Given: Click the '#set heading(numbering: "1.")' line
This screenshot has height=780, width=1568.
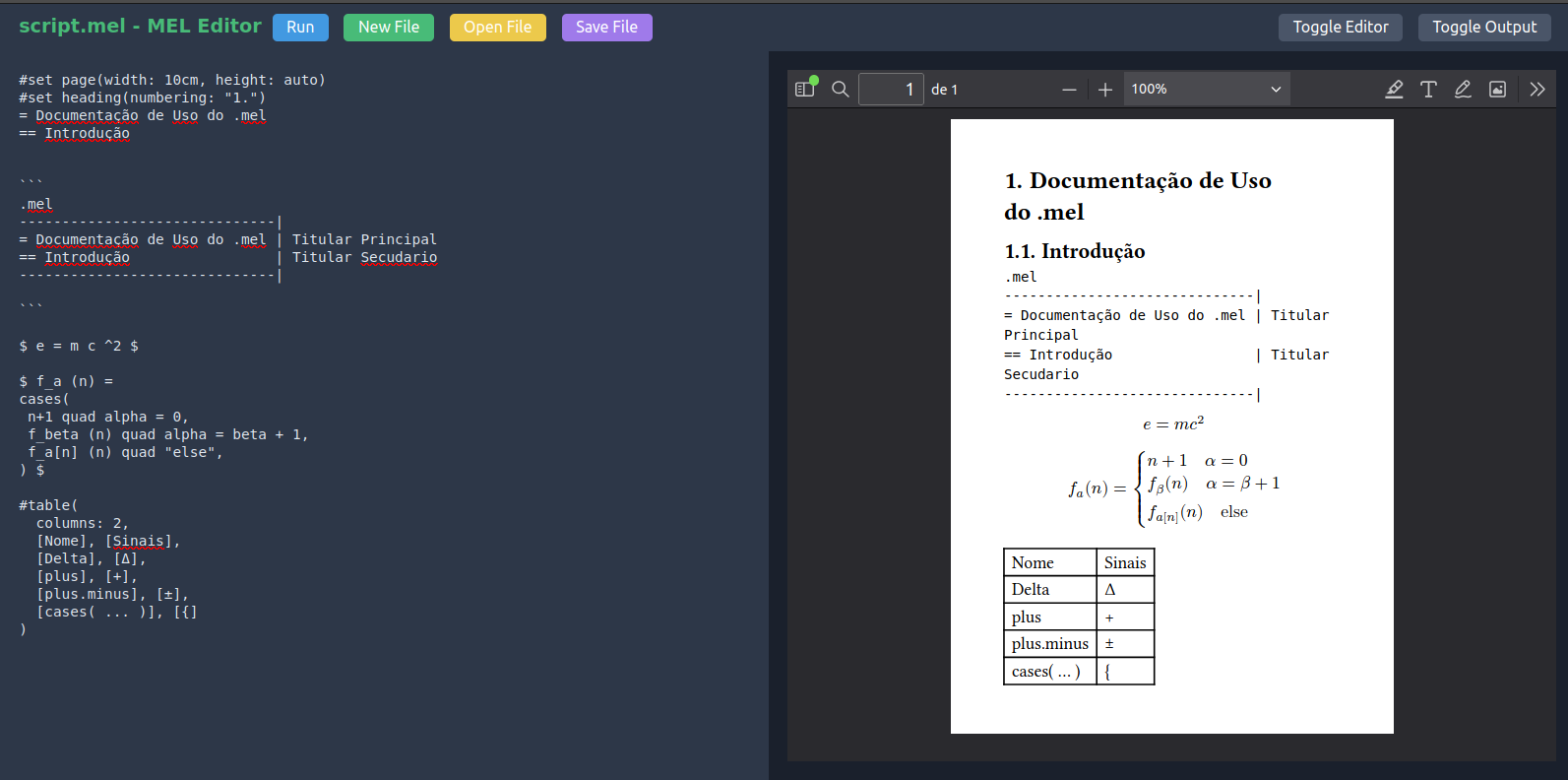Looking at the screenshot, I should (x=143, y=97).
